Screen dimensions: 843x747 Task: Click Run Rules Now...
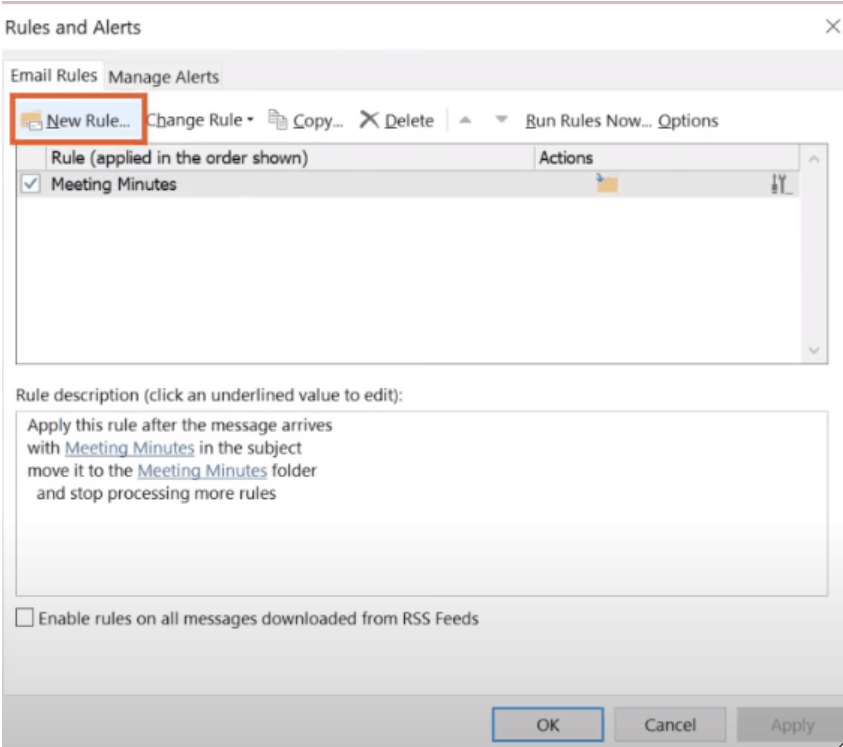[588, 120]
